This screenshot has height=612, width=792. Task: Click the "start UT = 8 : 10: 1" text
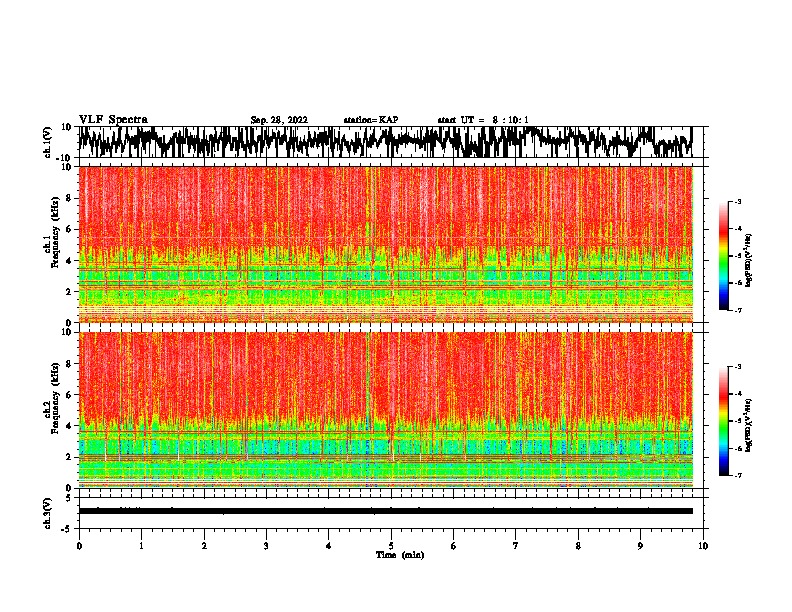point(483,120)
